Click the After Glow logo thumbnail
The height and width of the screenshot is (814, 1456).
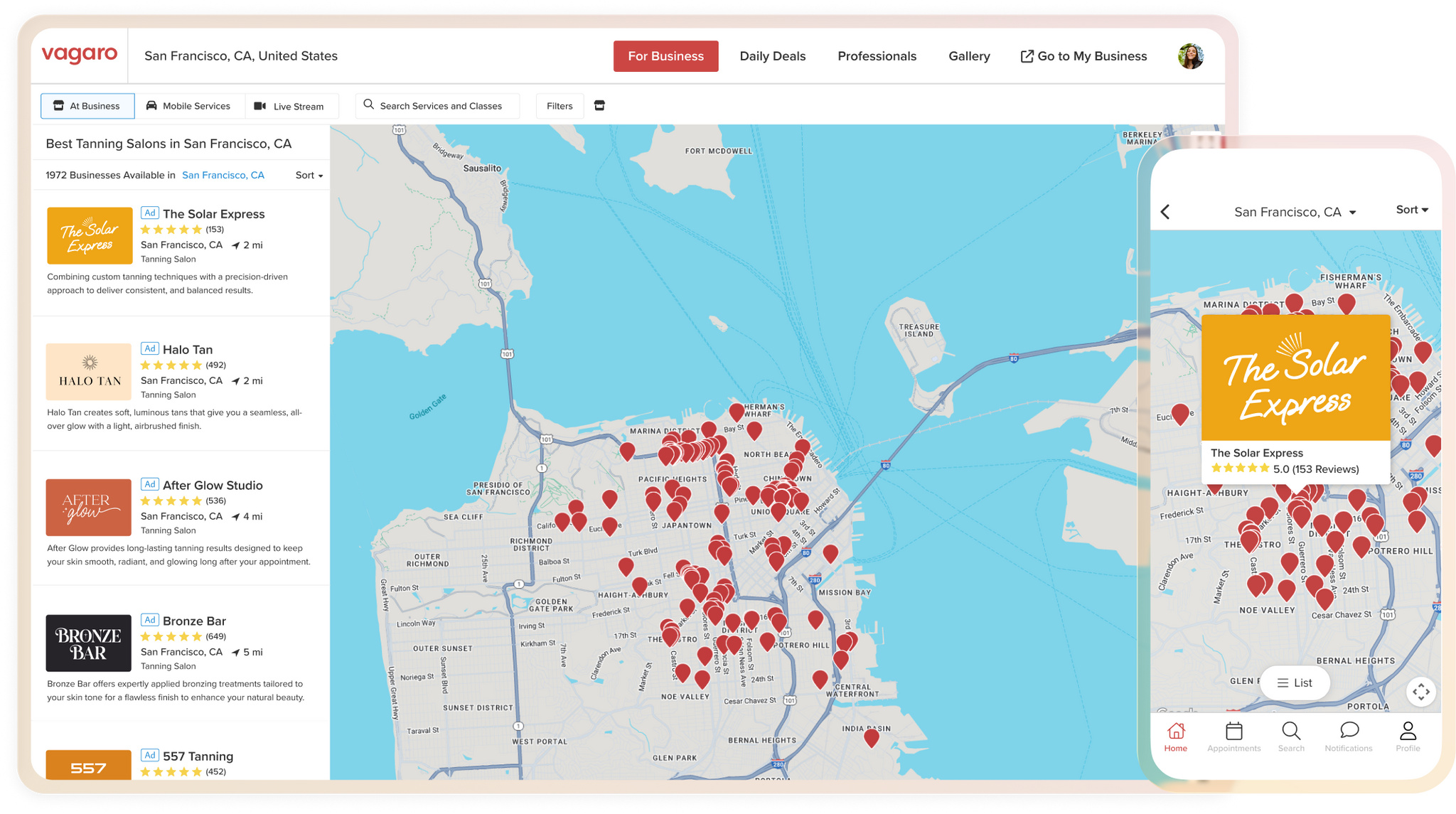pyautogui.click(x=89, y=507)
